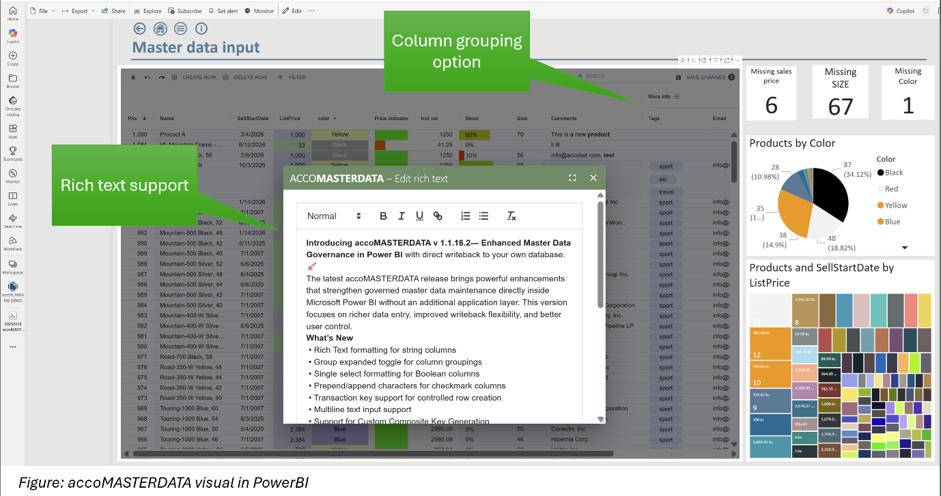Open Scorecards in the left sidebar

[x=13, y=154]
